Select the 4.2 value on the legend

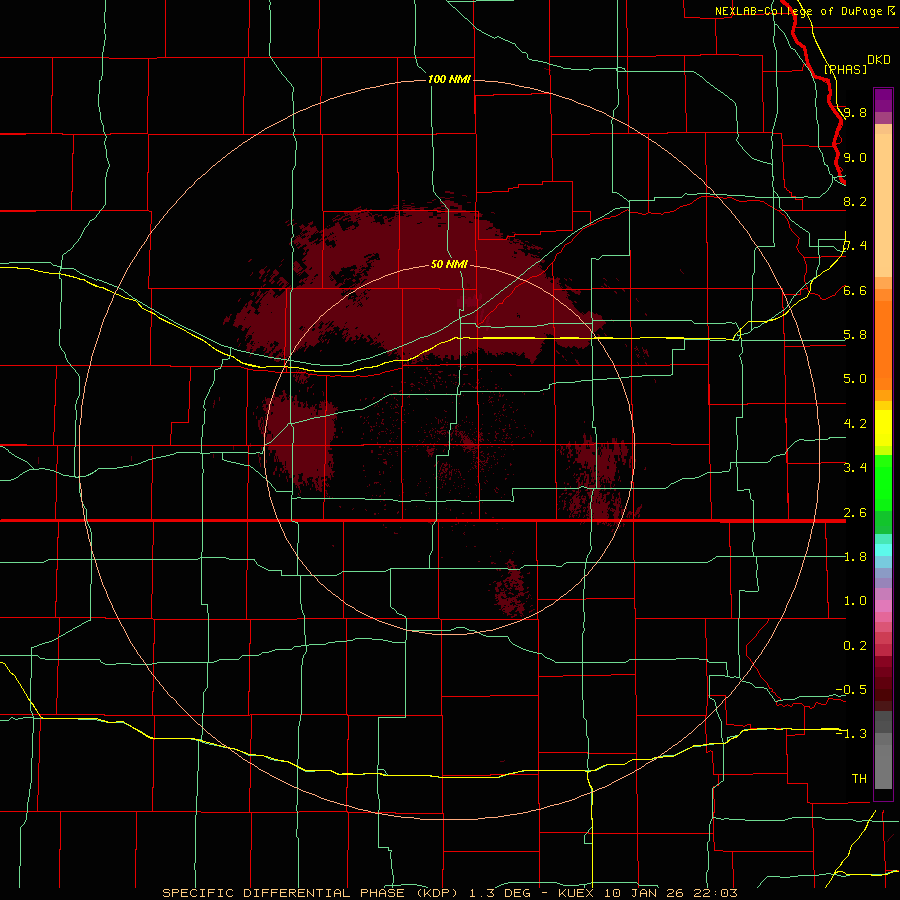coord(855,423)
